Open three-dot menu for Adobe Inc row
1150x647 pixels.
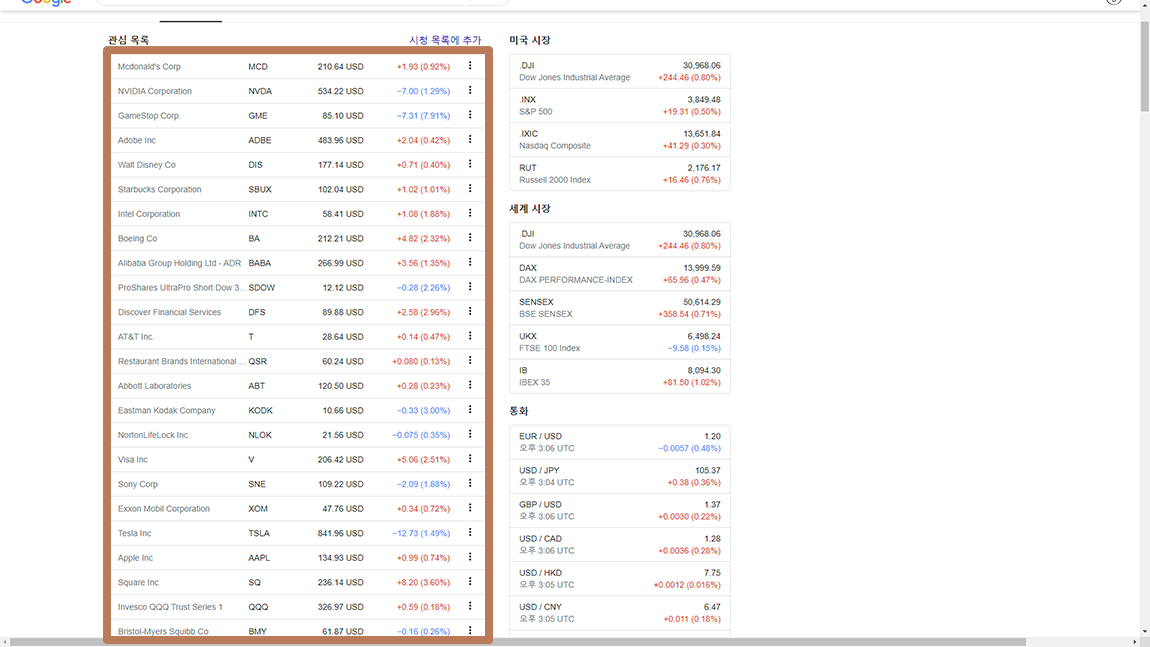pyautogui.click(x=470, y=140)
